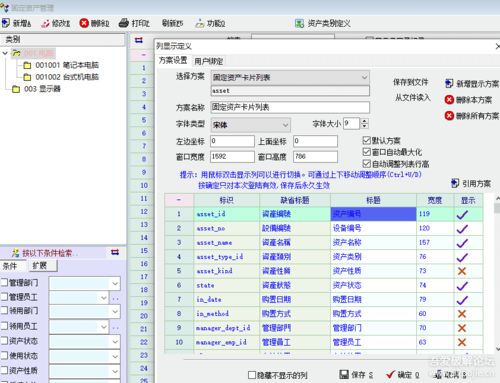Click the 方案名称 input field
The height and width of the screenshot is (383, 500).
point(290,107)
